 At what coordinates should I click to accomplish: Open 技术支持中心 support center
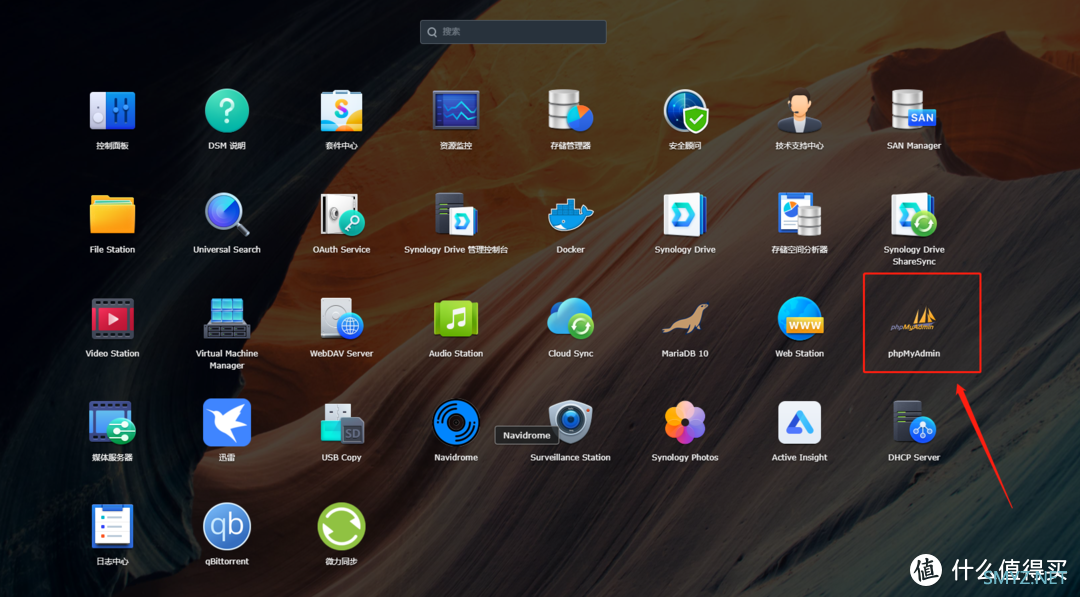(x=799, y=111)
